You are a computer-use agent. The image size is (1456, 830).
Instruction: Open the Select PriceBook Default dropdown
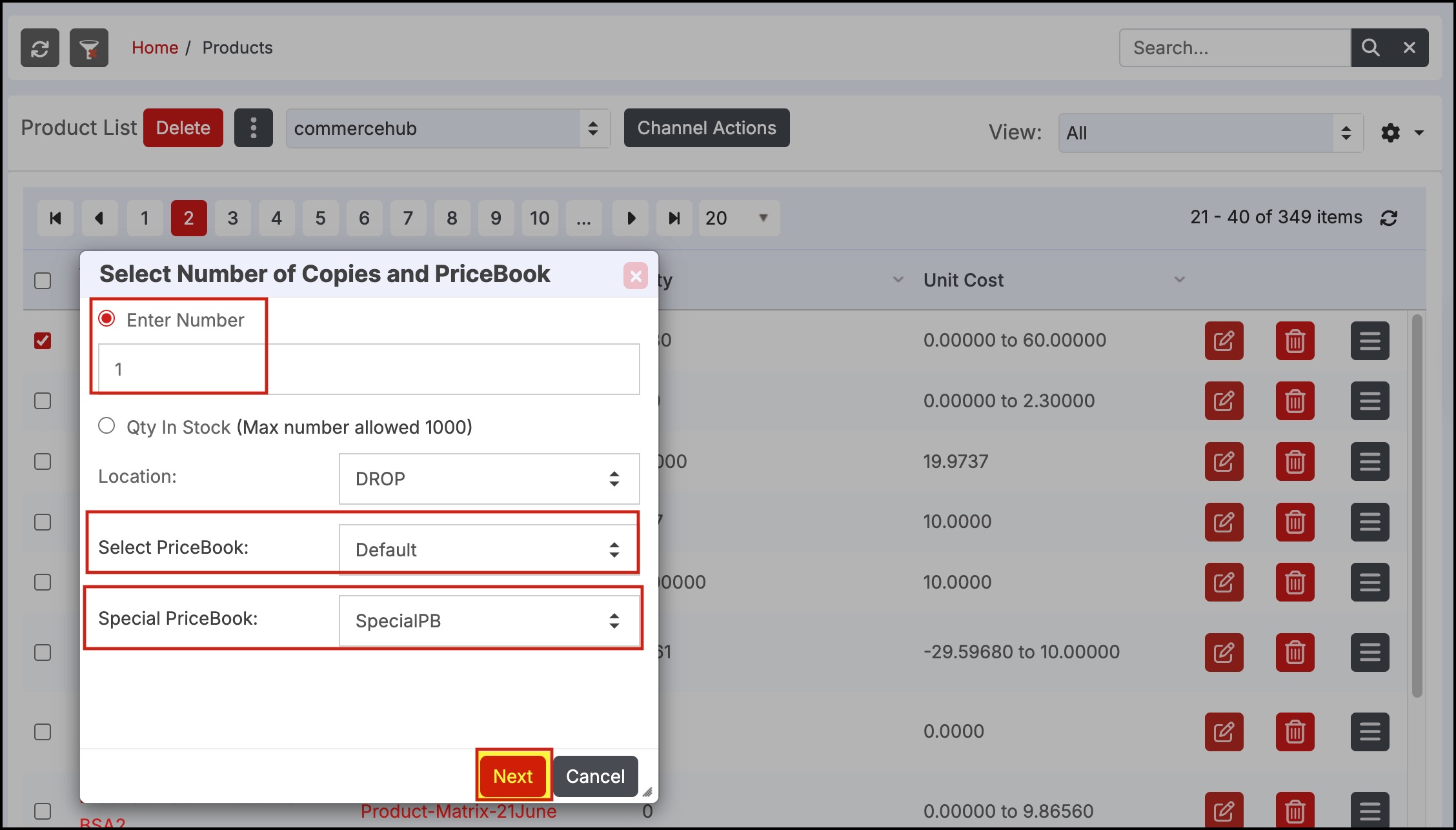tap(489, 549)
